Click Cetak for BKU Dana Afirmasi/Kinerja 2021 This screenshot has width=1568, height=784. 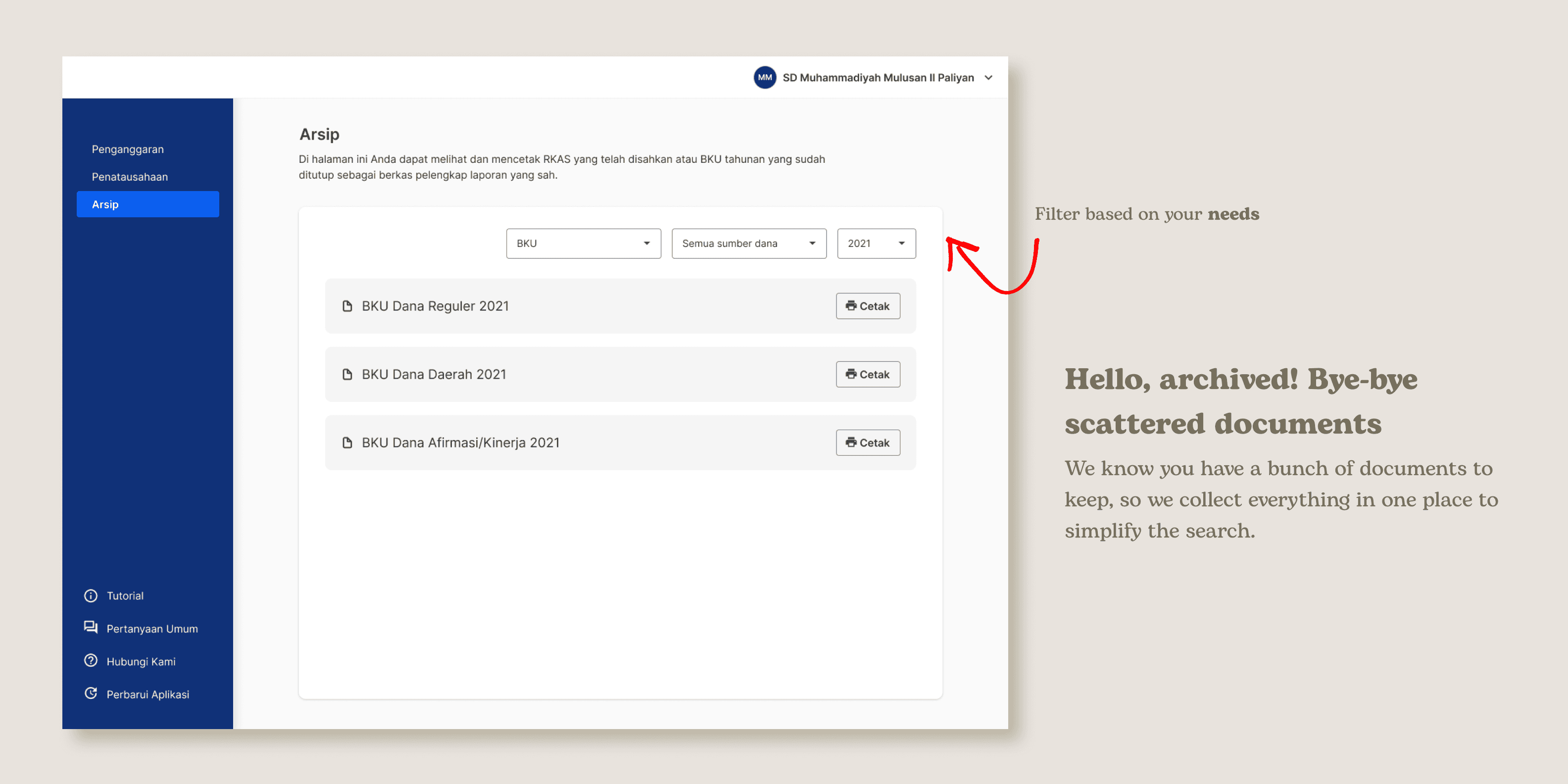tap(867, 442)
